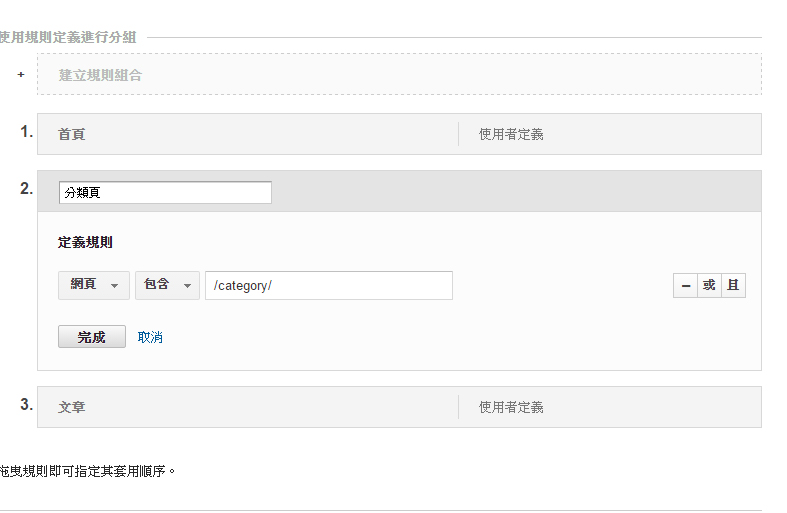This screenshot has height=513, width=787.
Task: Click rule number 2 handle
Action: tap(27, 189)
